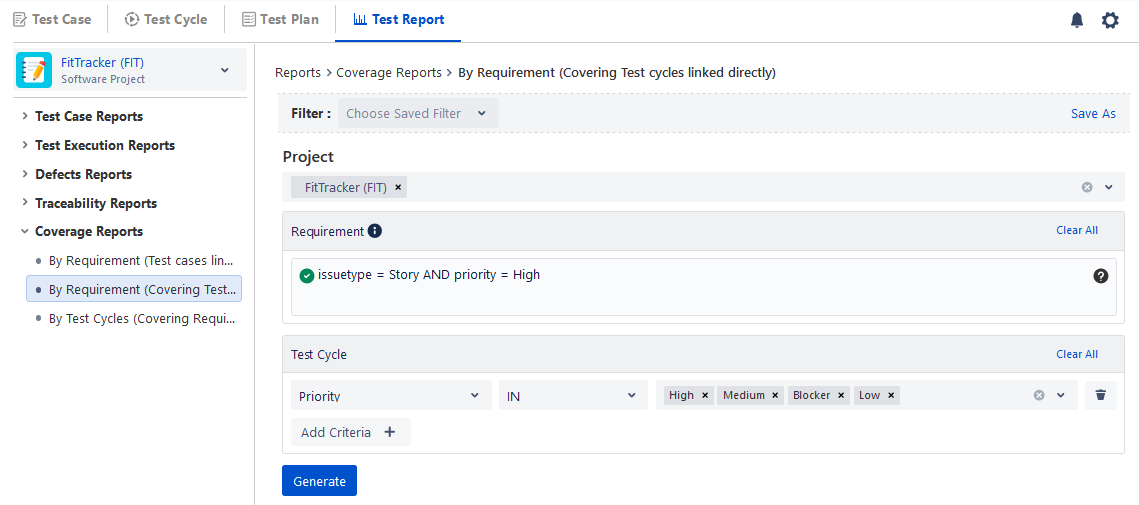This screenshot has width=1139, height=505.
Task: Open the Priority field dropdown
Action: [x=392, y=395]
